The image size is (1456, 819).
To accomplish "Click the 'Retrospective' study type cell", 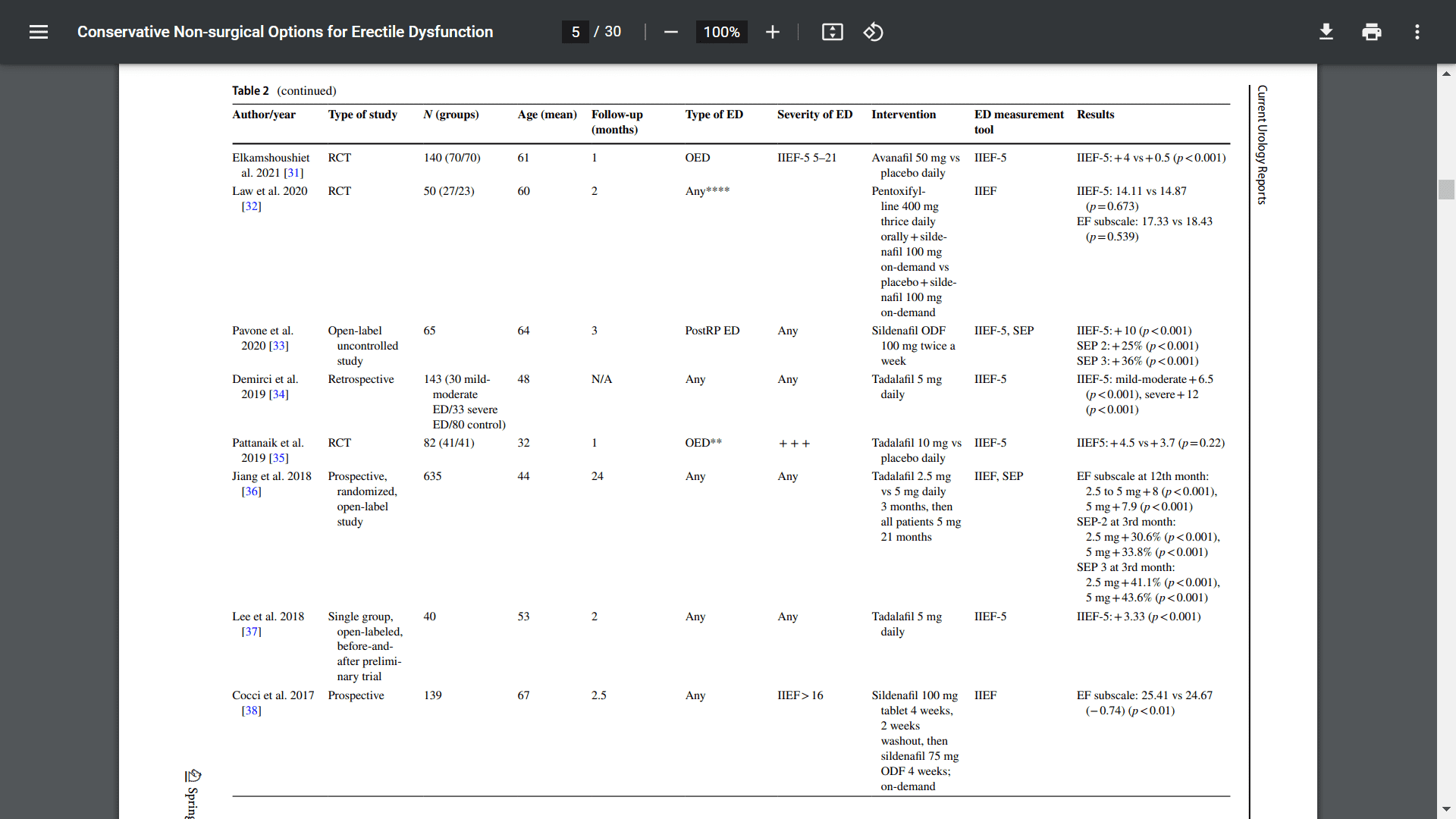I will coord(361,379).
